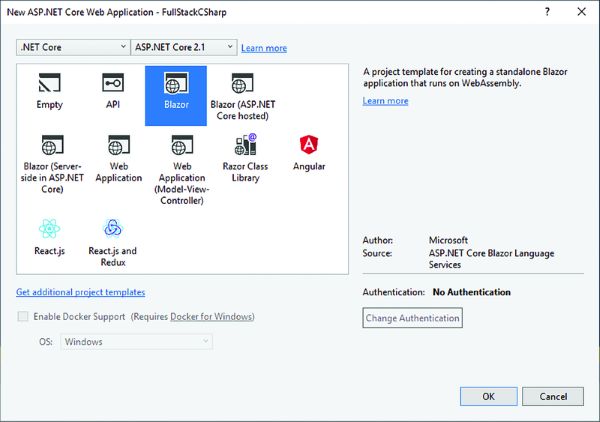
Task: Pick the Blazor (ASP.NET Core hosted) template
Action: pos(242,84)
